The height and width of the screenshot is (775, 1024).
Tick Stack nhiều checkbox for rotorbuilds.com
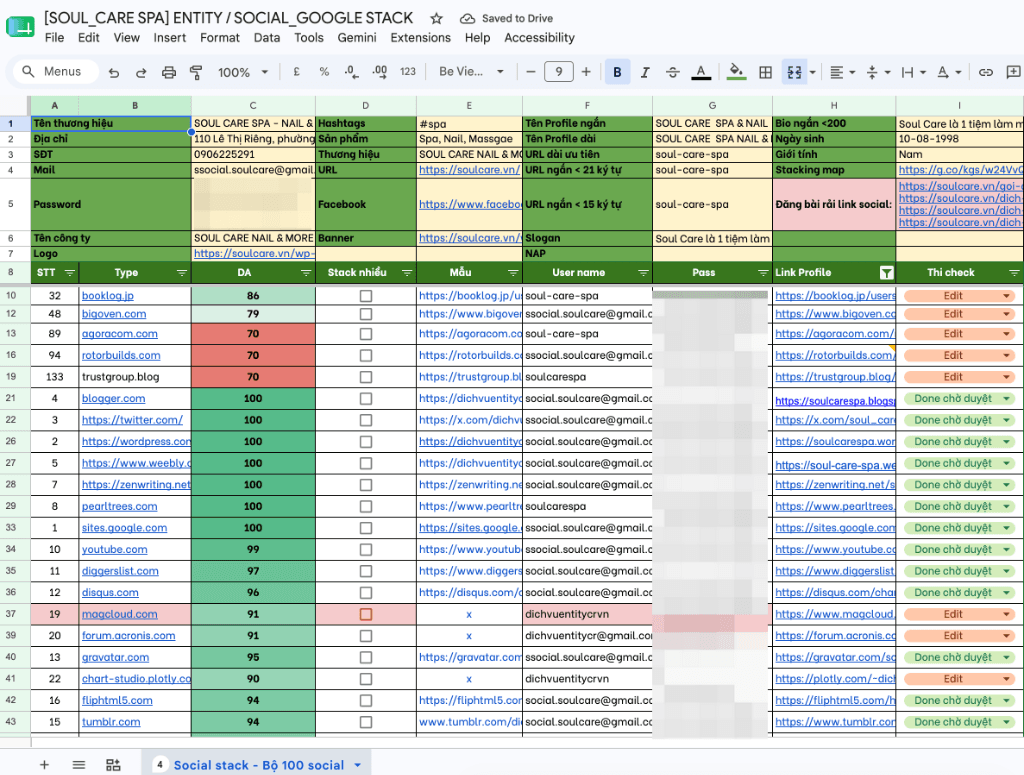pyautogui.click(x=366, y=355)
